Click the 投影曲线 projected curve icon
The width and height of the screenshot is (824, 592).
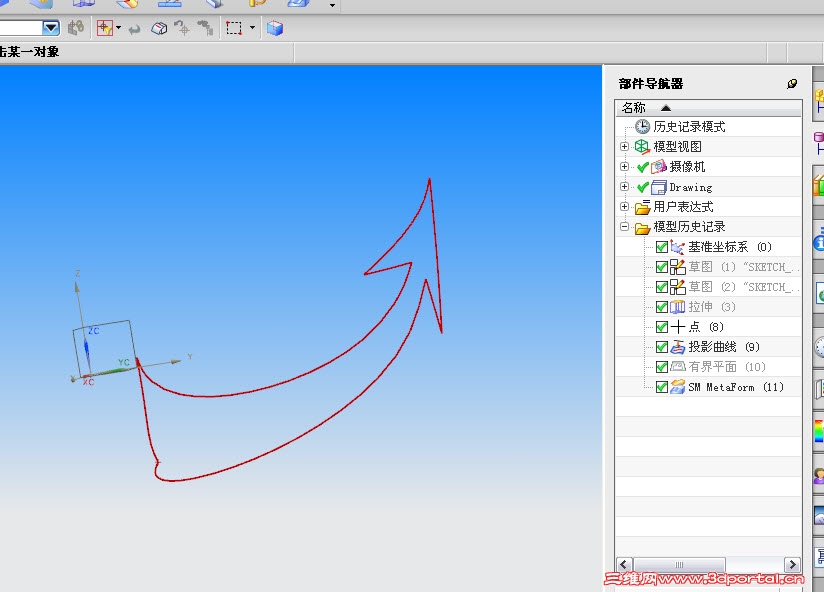point(677,347)
